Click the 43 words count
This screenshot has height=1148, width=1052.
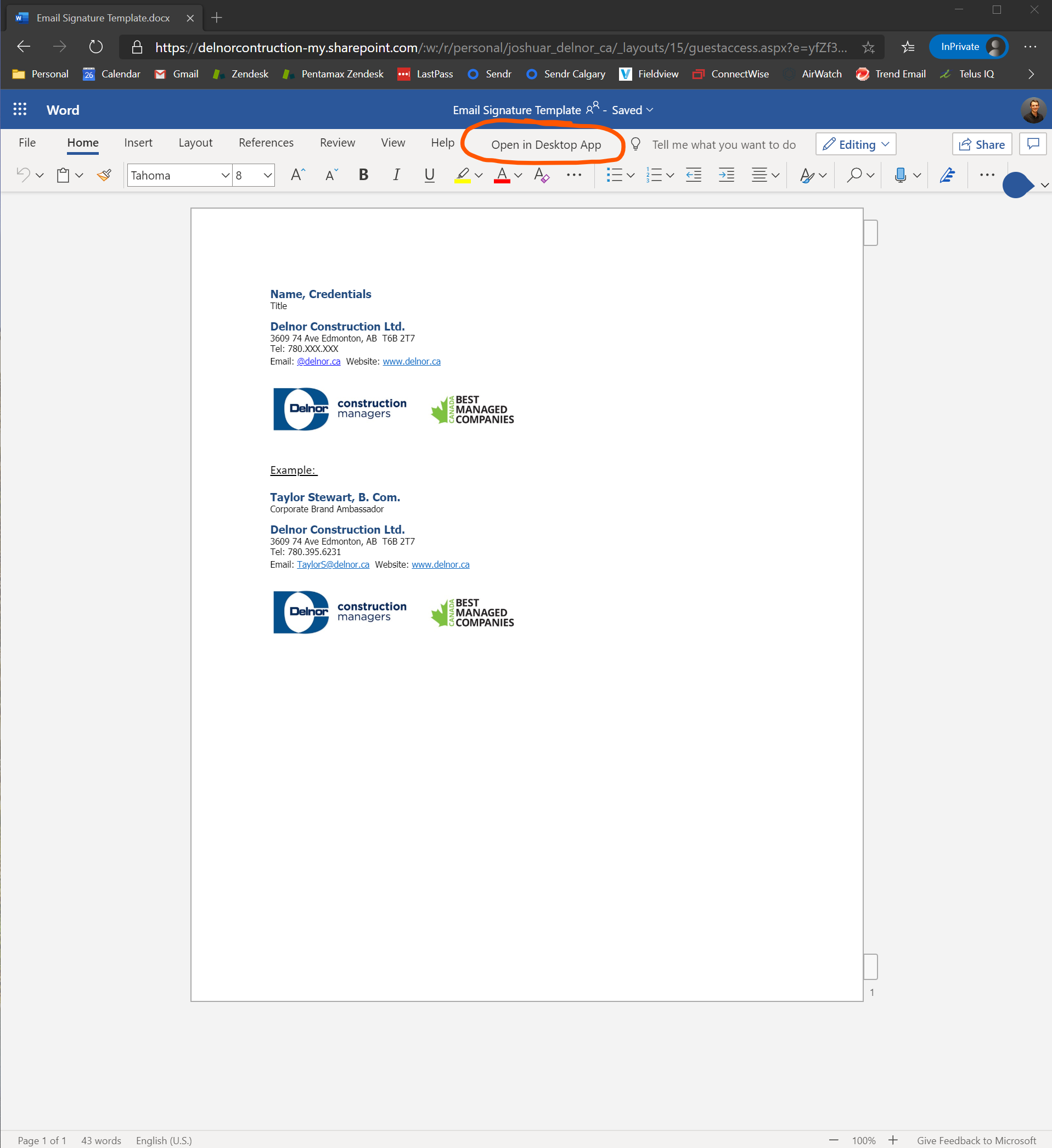tap(102, 1140)
